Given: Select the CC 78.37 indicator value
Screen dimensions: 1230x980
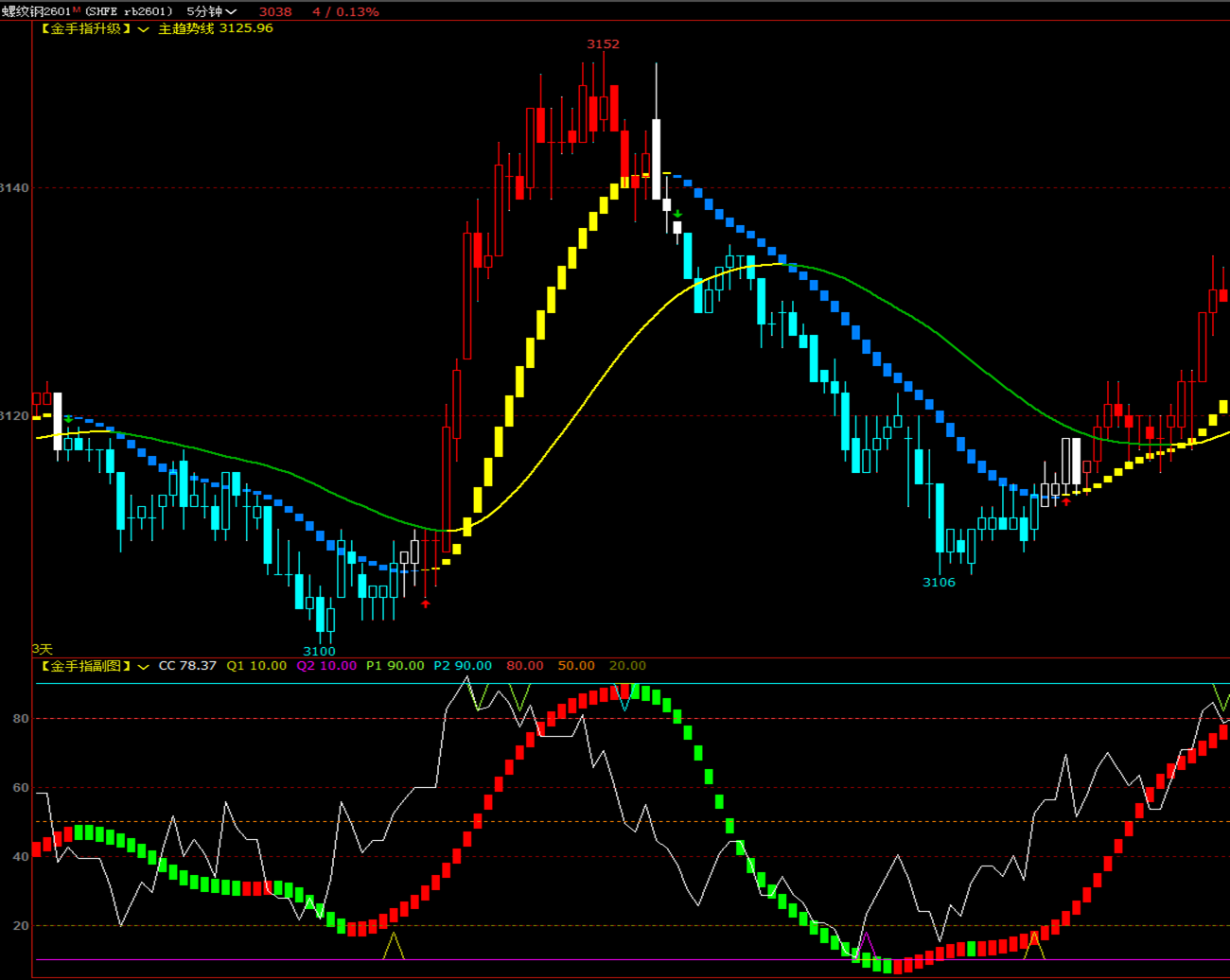Looking at the screenshot, I should click(187, 666).
